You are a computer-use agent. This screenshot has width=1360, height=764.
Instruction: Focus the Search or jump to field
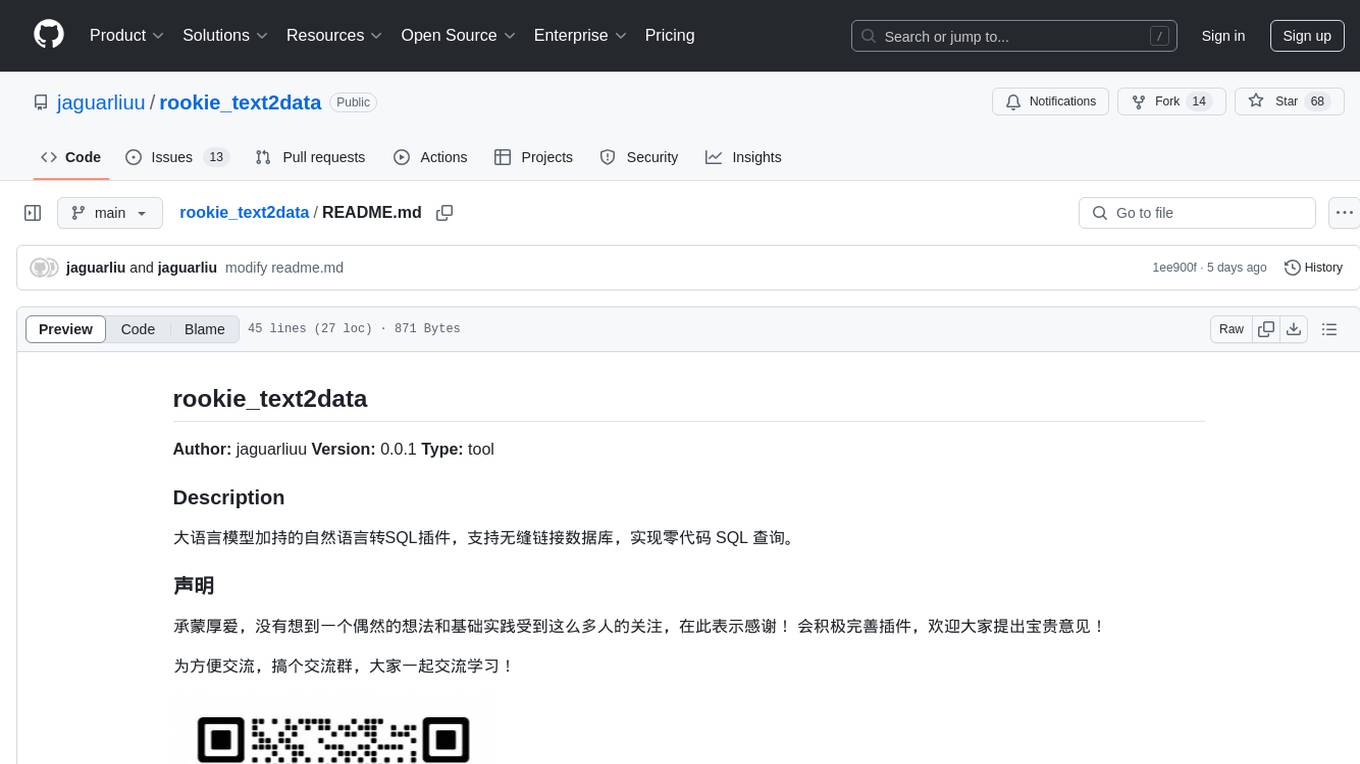(x=1014, y=36)
